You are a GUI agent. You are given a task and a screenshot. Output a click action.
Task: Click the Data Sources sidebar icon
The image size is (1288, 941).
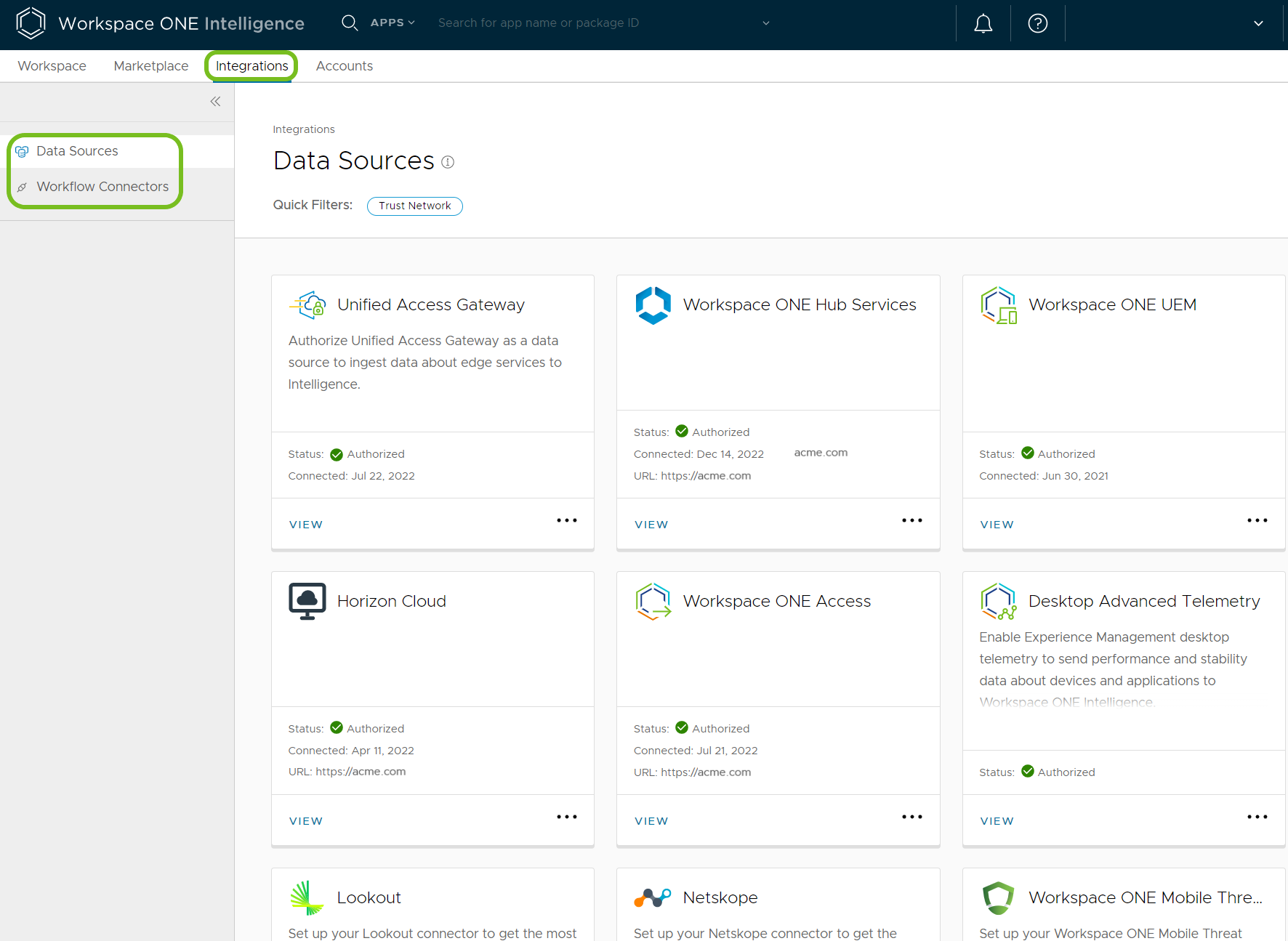[x=23, y=151]
